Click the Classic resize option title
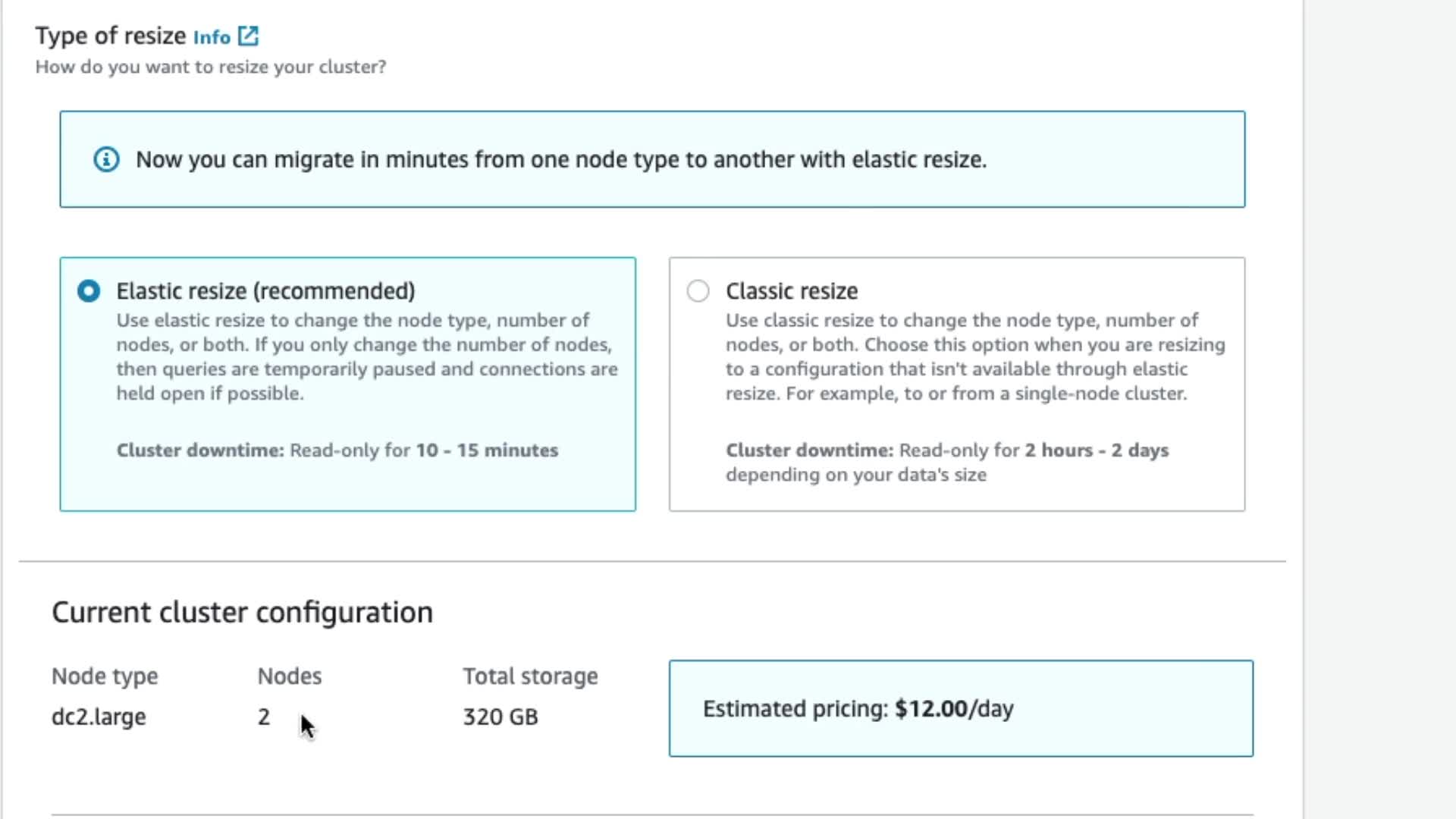 791,291
